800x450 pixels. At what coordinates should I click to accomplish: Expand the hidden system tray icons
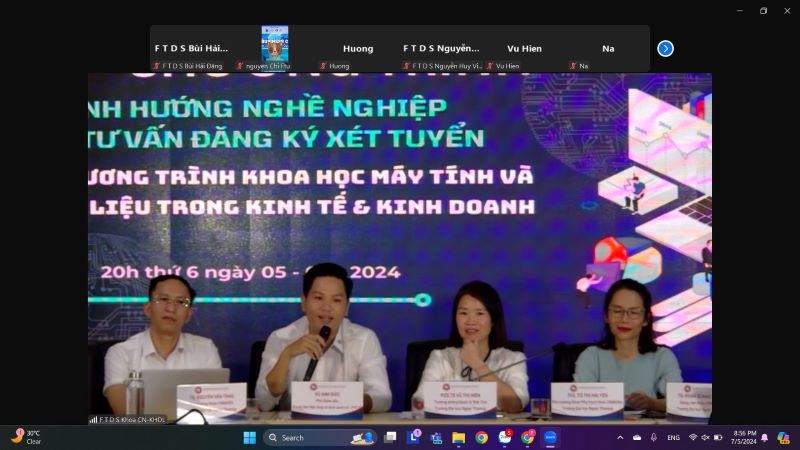tap(620, 438)
